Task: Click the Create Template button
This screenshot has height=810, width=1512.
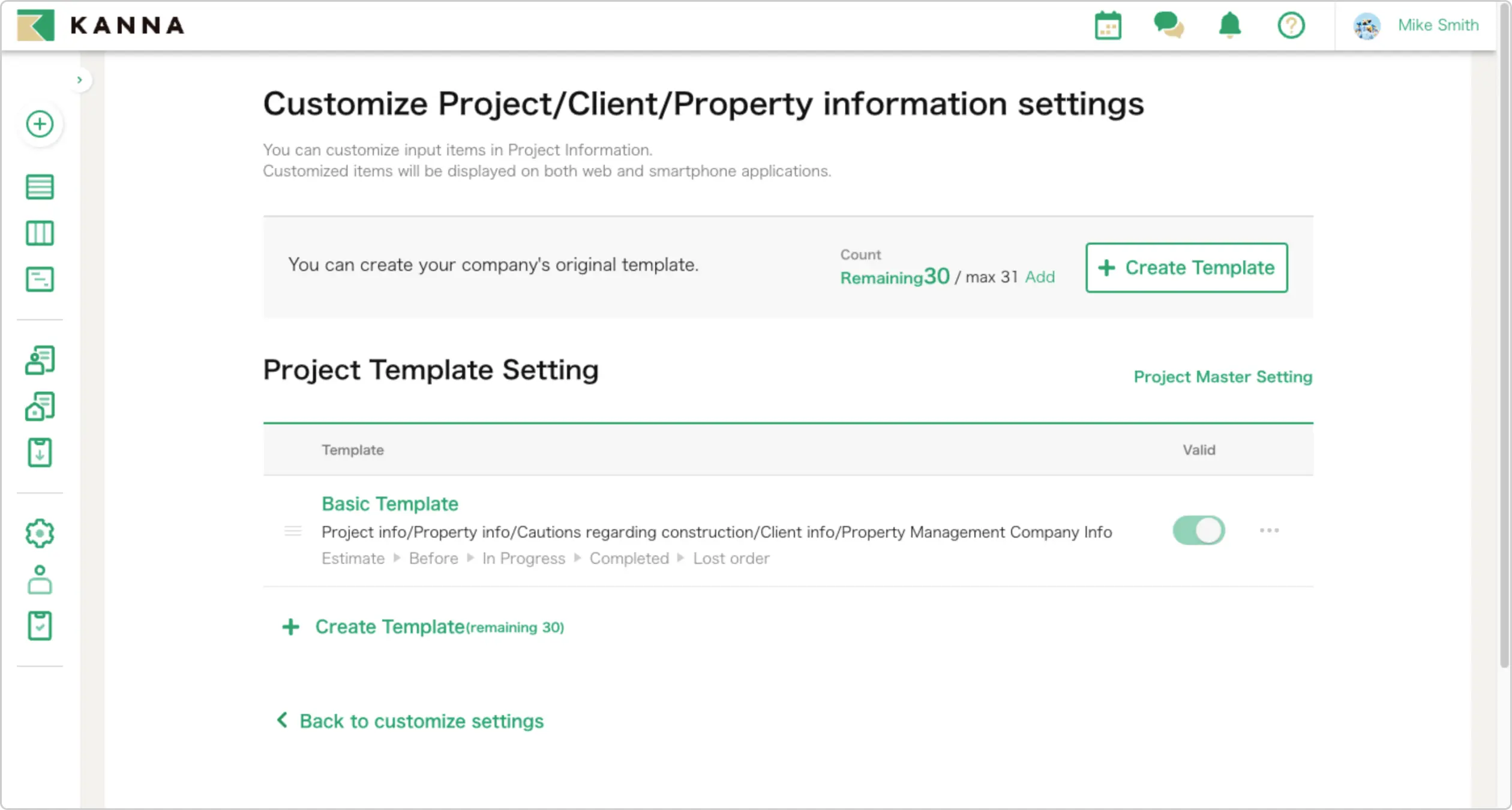Action: (x=1186, y=268)
